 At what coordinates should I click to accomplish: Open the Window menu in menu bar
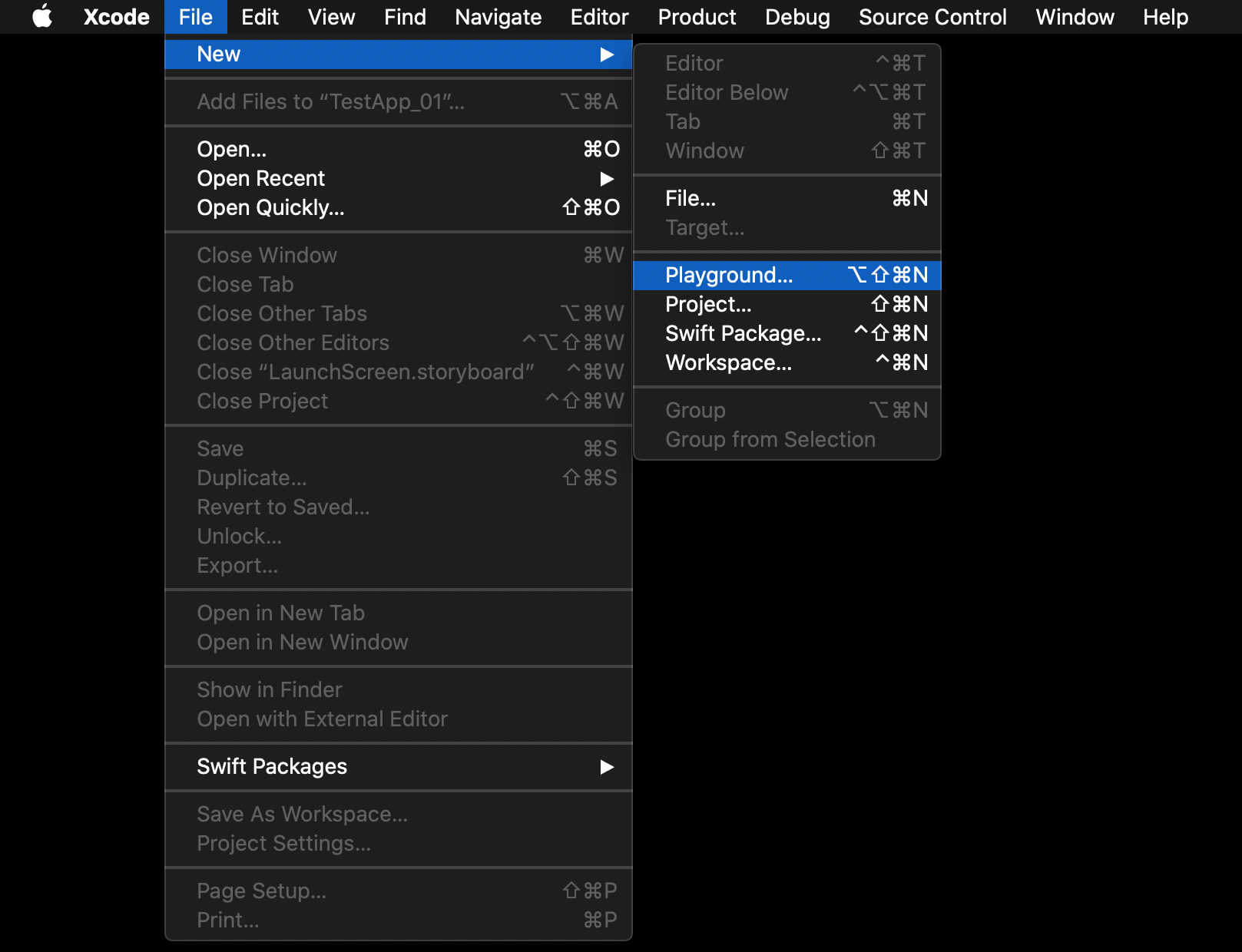click(1075, 17)
